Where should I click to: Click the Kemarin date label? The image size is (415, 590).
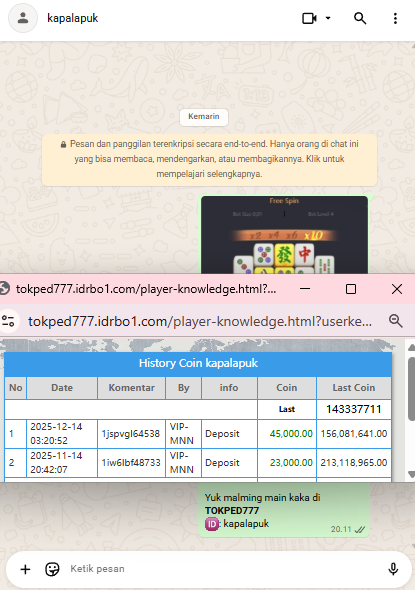(x=204, y=116)
